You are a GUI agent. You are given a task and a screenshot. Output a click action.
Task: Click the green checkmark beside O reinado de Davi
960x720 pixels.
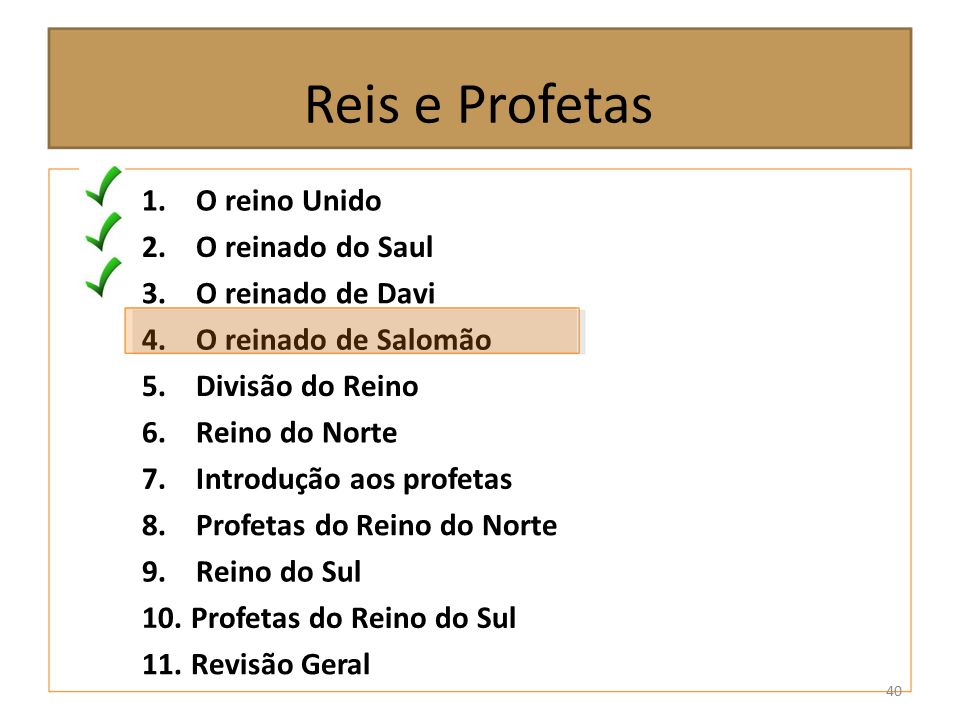[x=103, y=278]
